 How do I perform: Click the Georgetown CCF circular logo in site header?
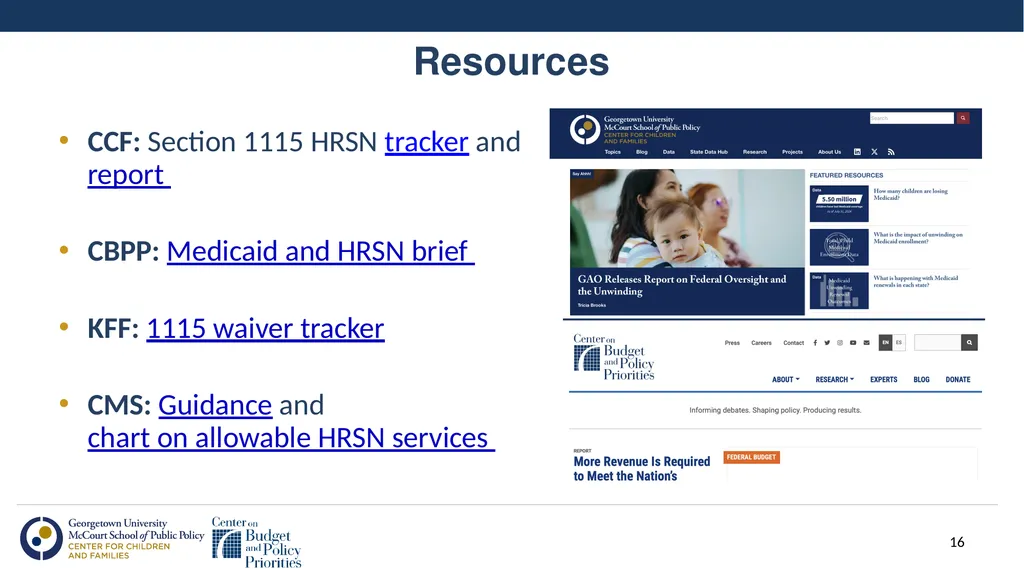[x=584, y=129]
